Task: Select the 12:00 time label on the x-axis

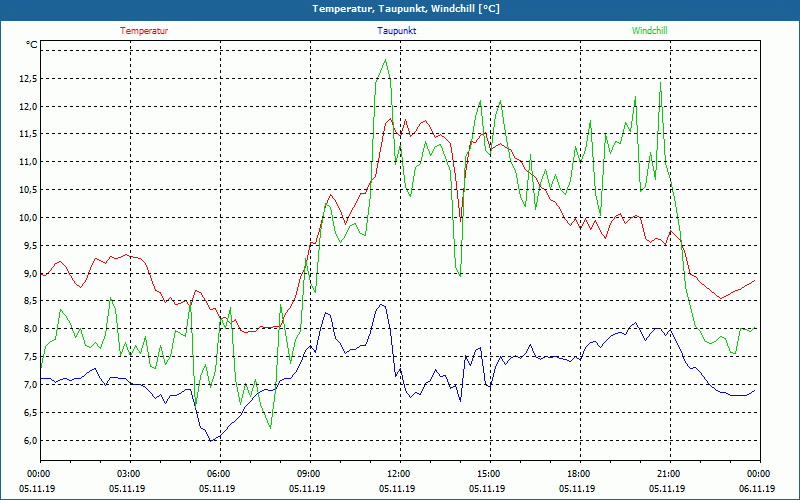Action: tap(399, 474)
